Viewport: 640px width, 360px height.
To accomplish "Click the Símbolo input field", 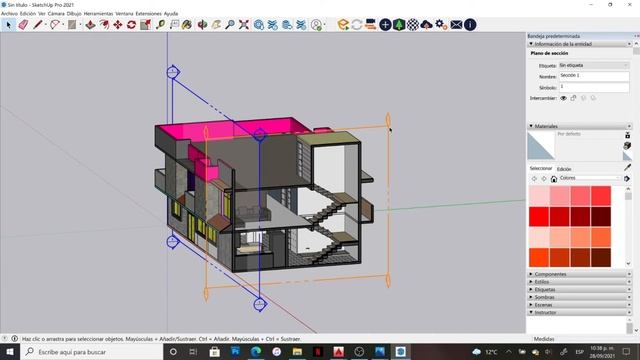I will click(593, 87).
